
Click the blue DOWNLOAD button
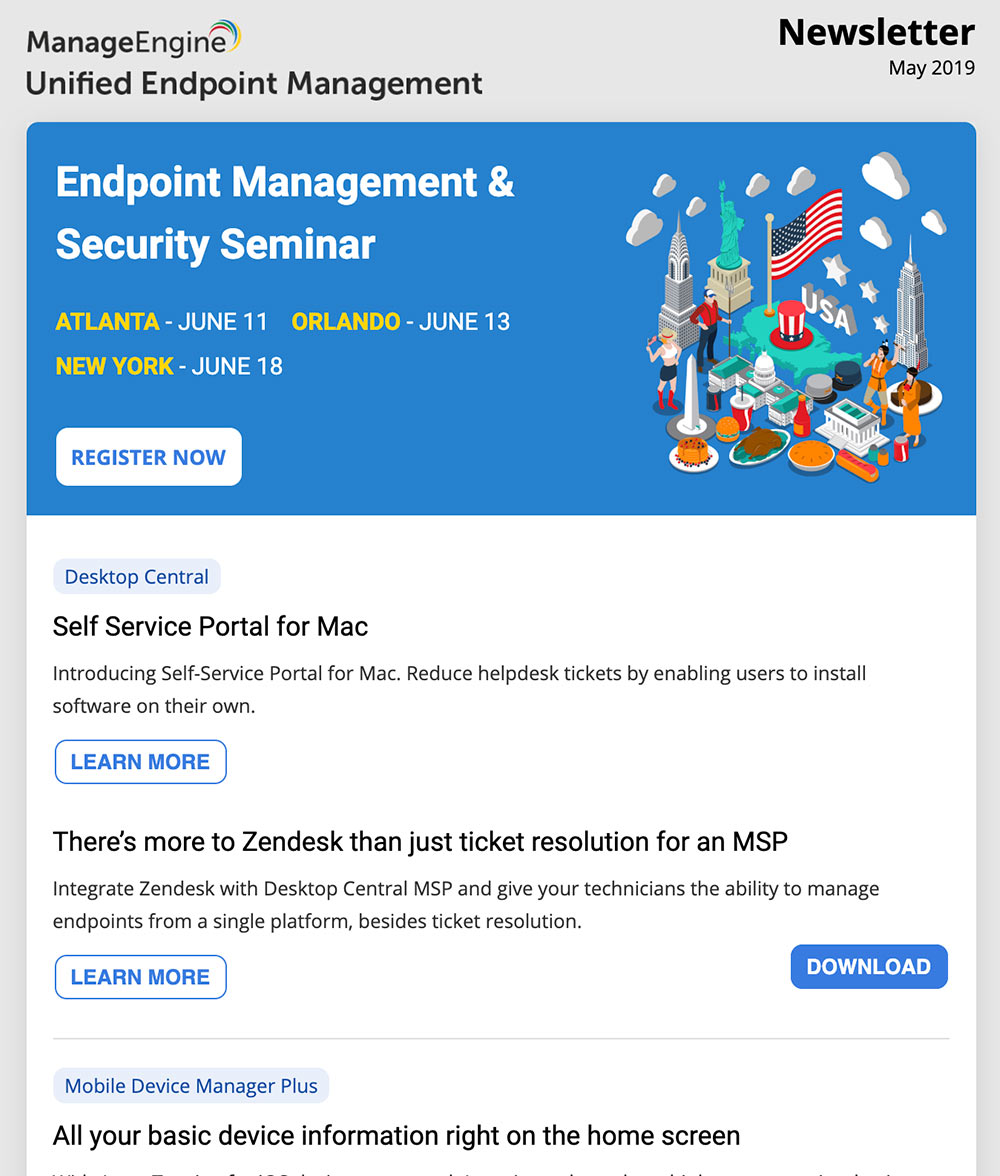[x=869, y=966]
